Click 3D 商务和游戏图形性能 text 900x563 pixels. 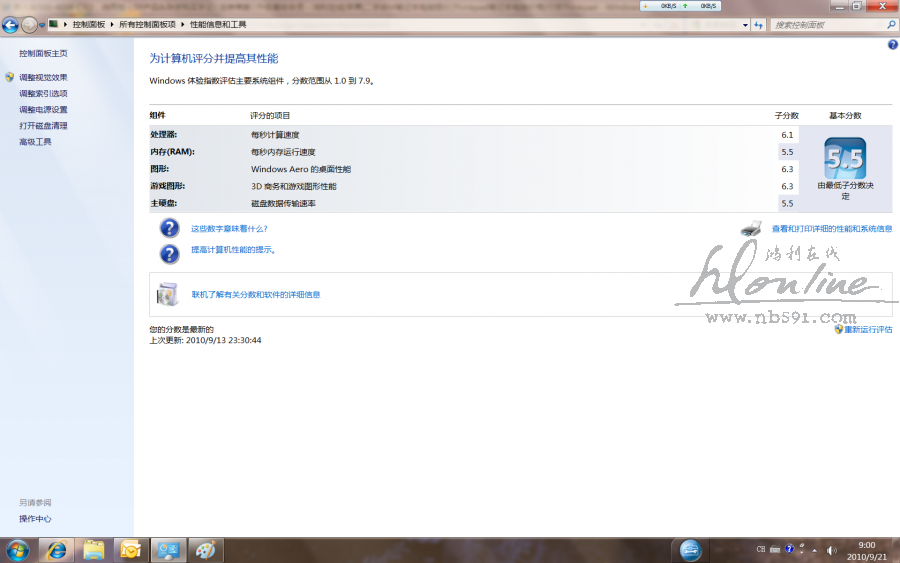[x=293, y=187]
